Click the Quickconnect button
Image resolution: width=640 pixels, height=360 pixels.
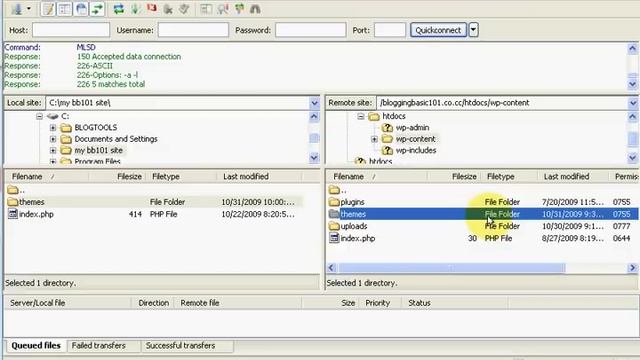pos(438,30)
